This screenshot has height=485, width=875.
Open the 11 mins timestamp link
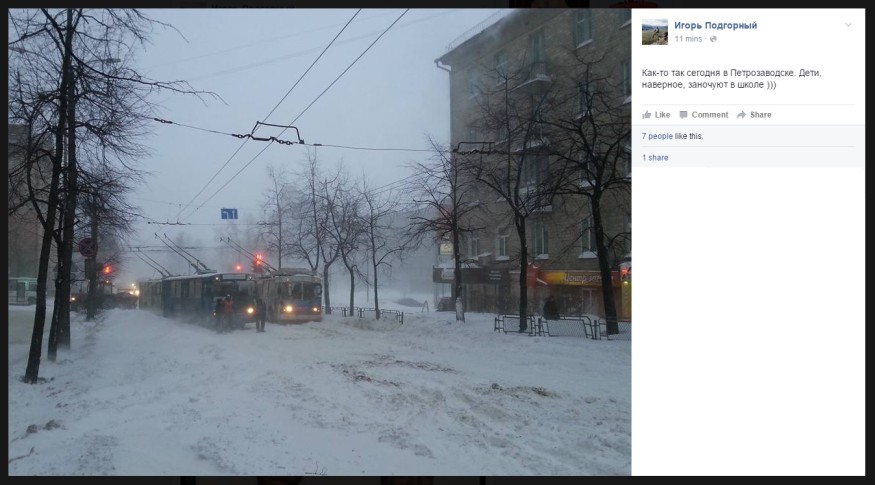(x=688, y=39)
